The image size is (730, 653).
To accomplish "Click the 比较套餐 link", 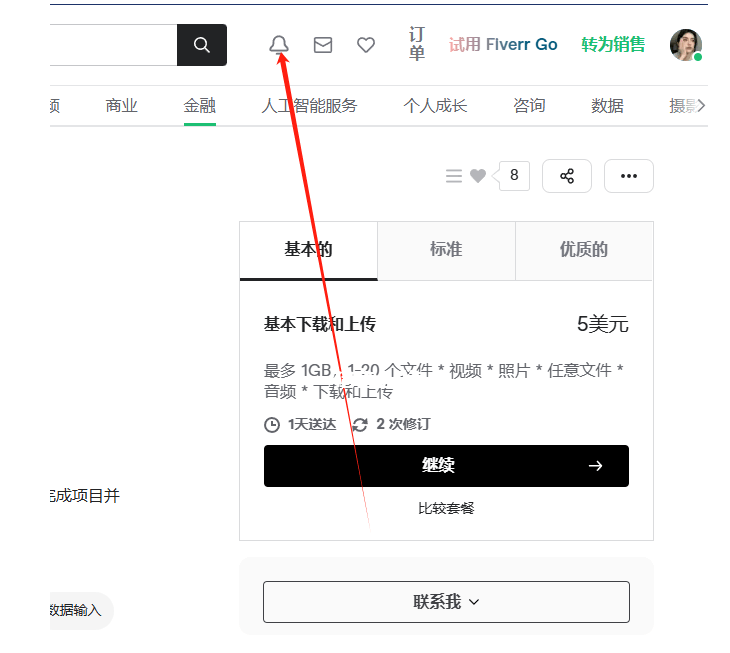I will [446, 508].
